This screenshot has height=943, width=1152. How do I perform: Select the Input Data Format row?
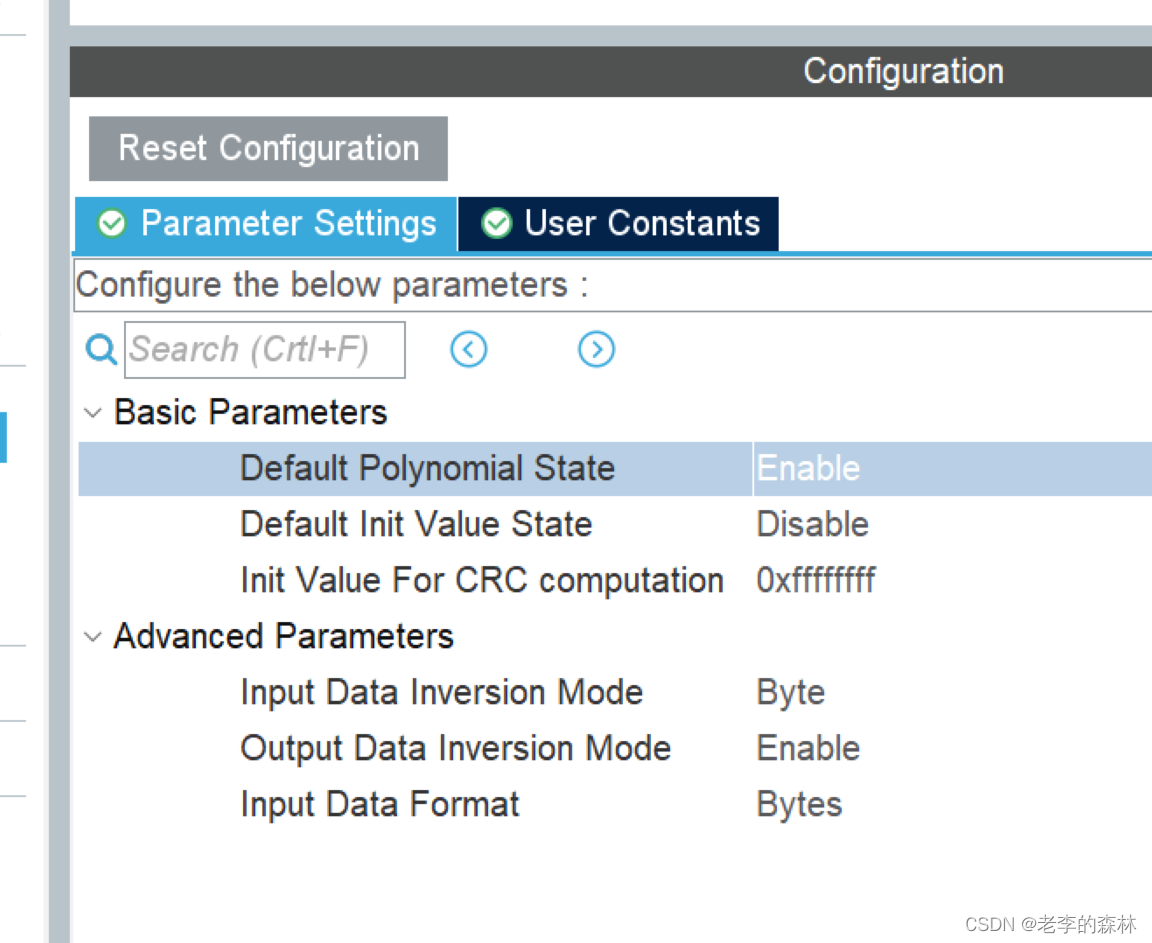(615, 804)
